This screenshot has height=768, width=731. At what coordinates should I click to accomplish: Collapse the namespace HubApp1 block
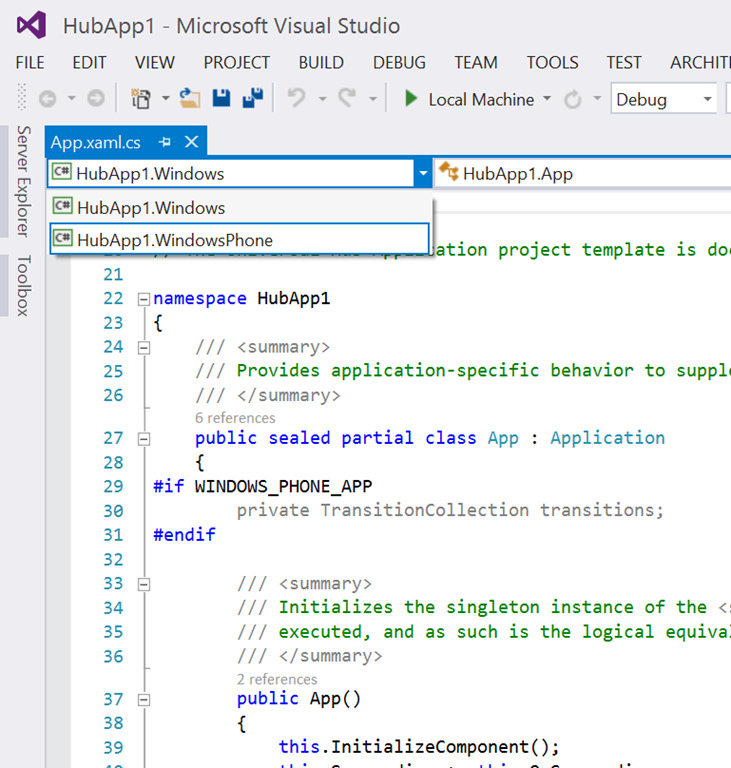144,299
